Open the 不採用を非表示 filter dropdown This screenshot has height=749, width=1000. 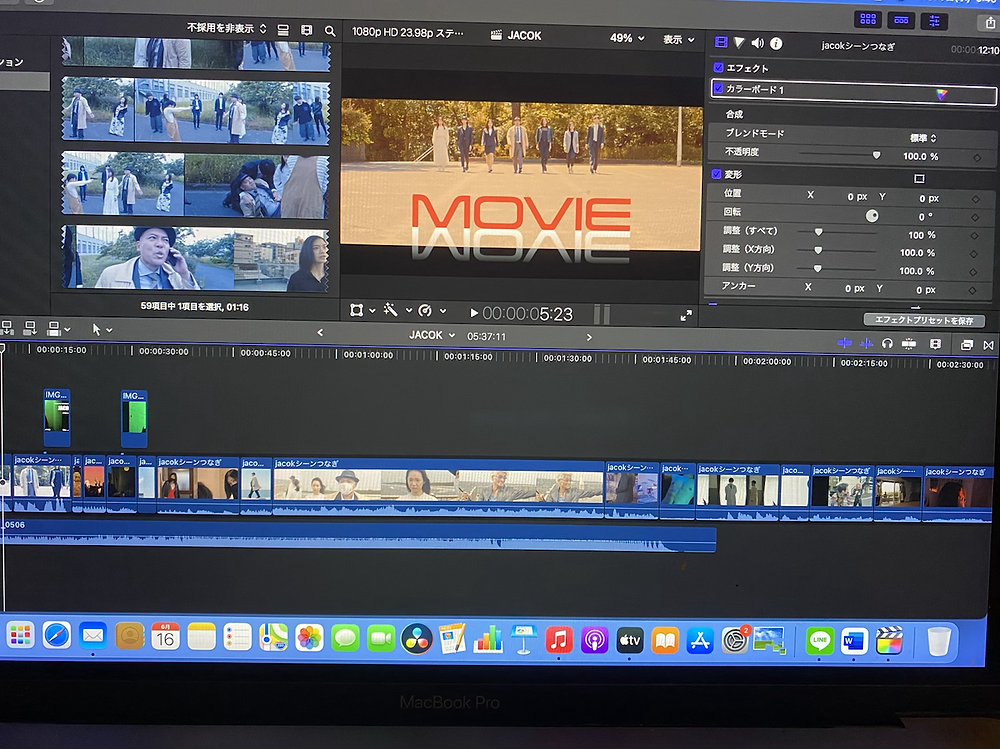(226, 28)
